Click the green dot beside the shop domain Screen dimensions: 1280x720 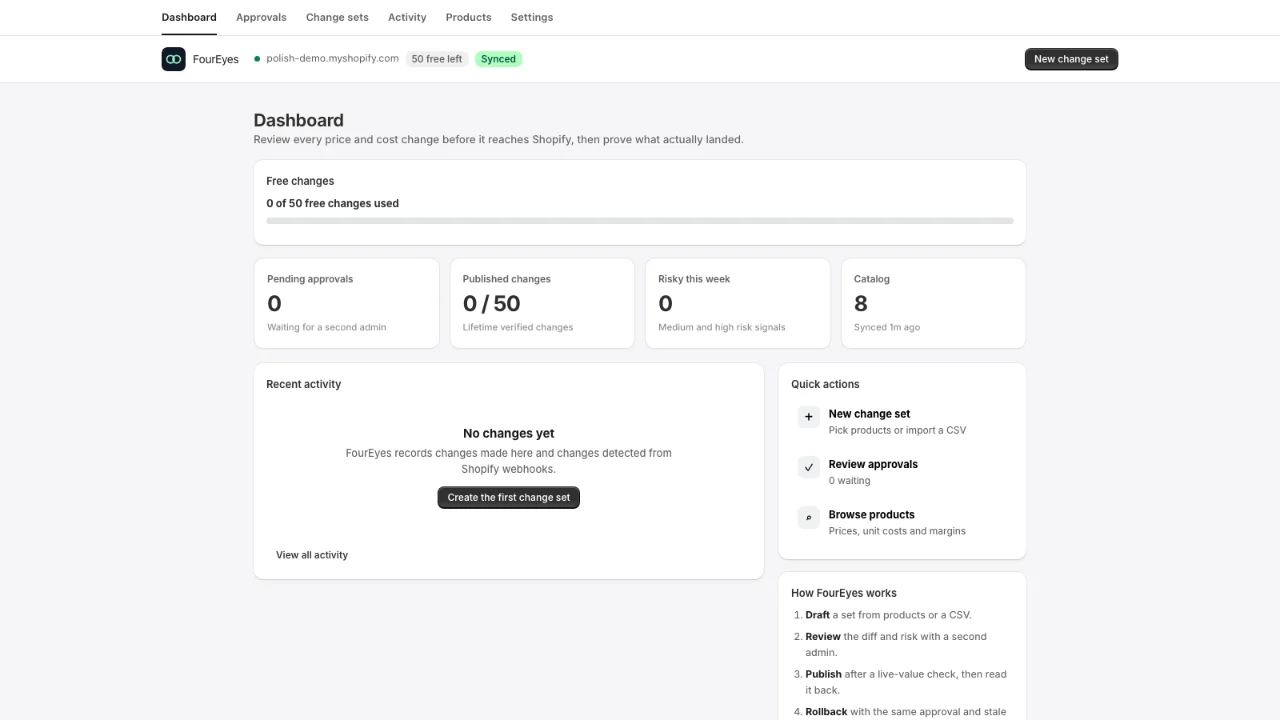(x=257, y=59)
